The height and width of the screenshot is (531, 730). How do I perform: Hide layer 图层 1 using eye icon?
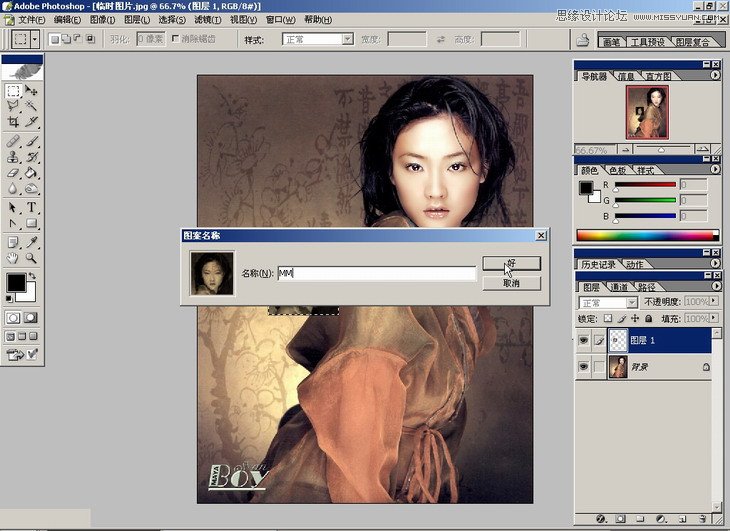[583, 341]
